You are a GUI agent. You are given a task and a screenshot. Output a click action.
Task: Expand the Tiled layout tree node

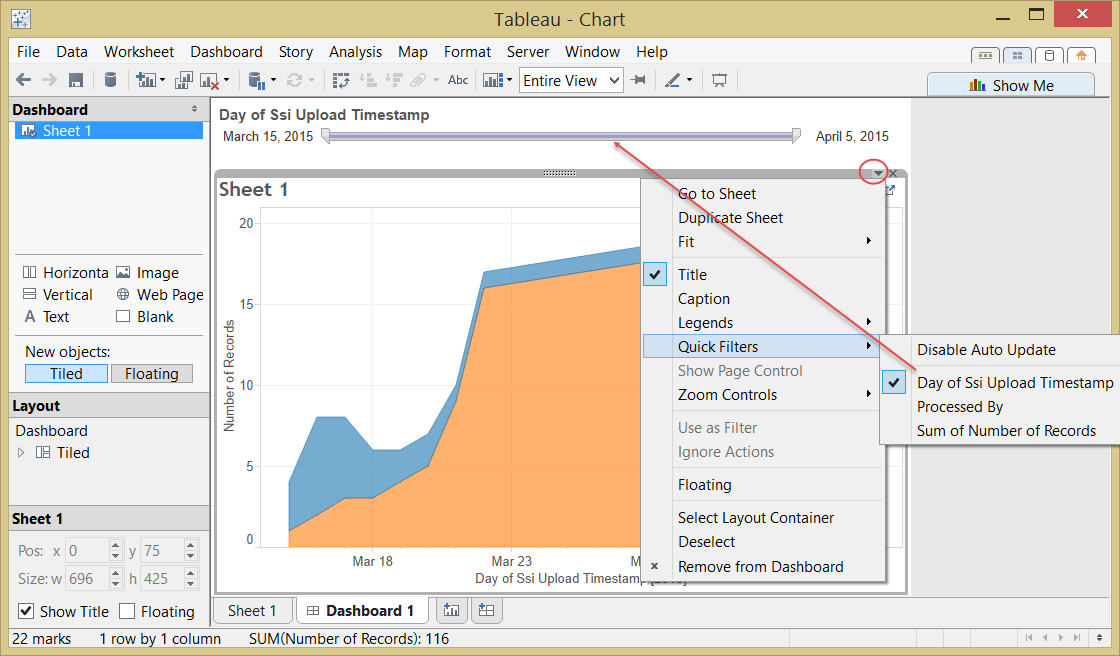pos(21,452)
